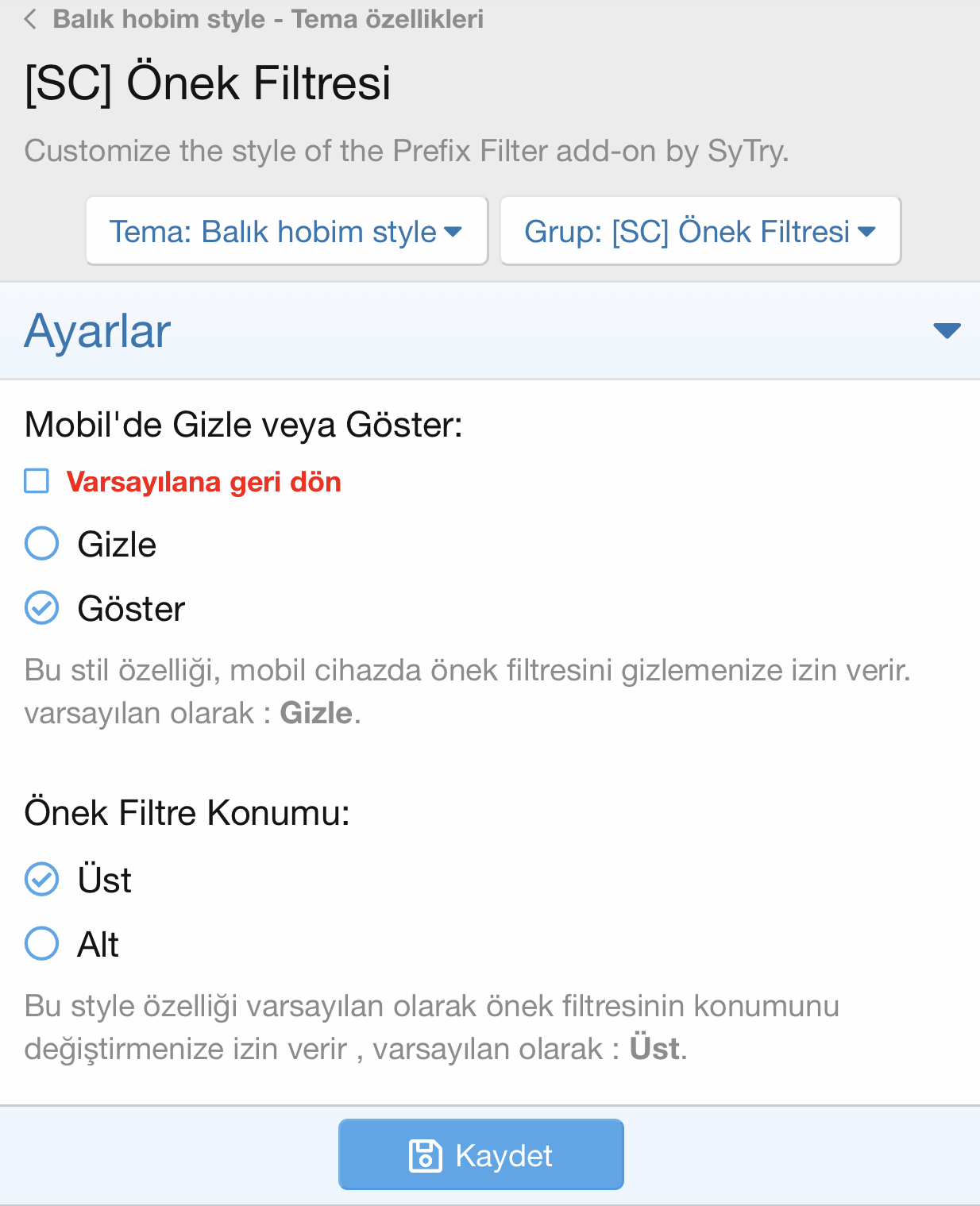This screenshot has width=980, height=1206.
Task: Select the Üst position radio button
Action: click(42, 879)
